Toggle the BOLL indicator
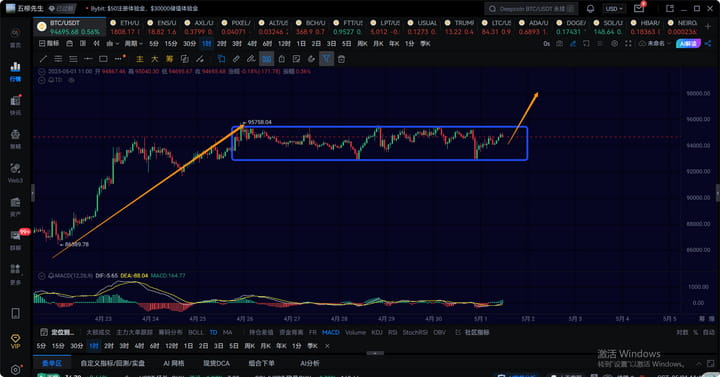 tap(196, 332)
